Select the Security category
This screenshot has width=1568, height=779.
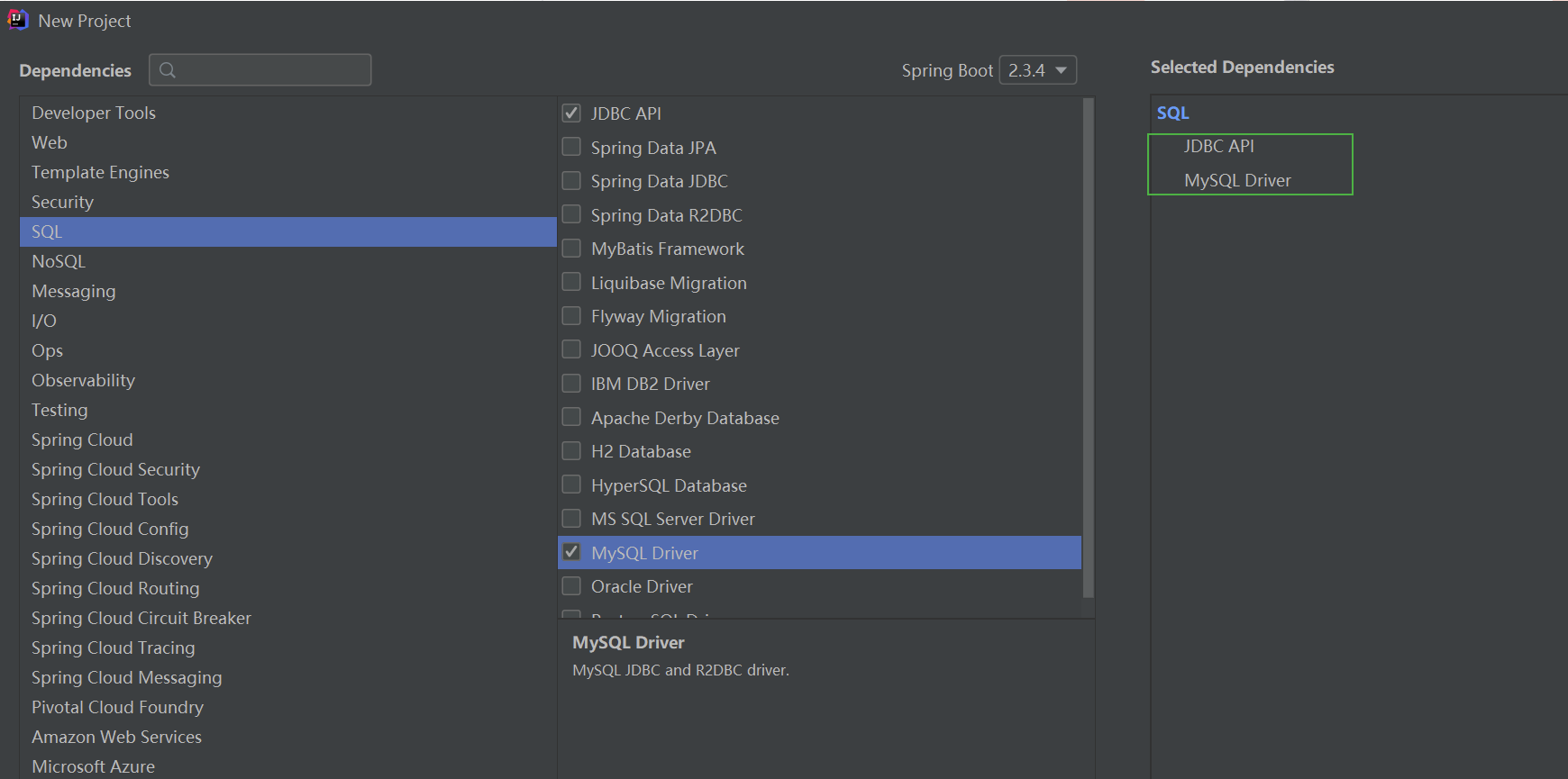point(288,202)
